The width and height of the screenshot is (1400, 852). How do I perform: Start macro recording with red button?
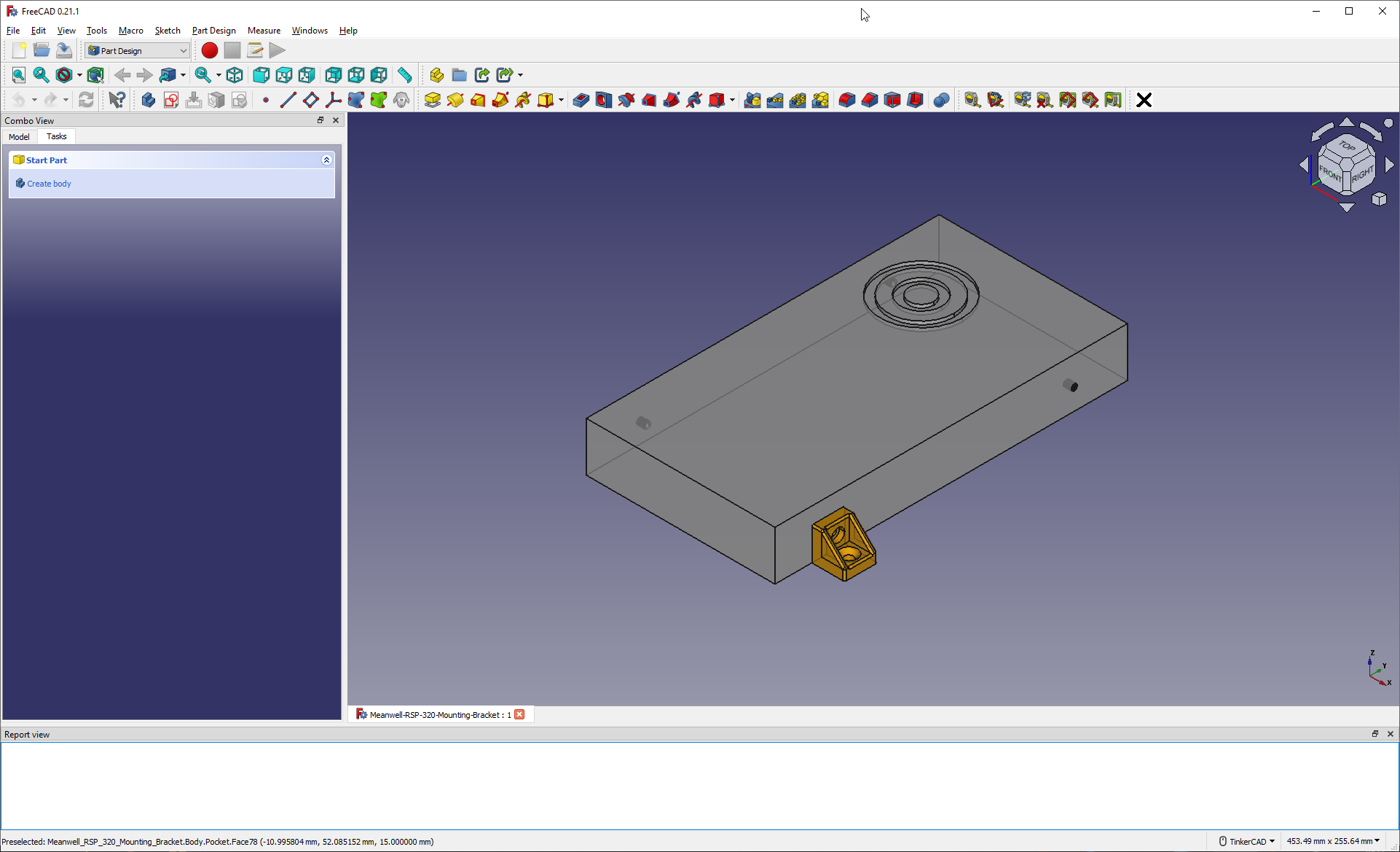[x=209, y=50]
